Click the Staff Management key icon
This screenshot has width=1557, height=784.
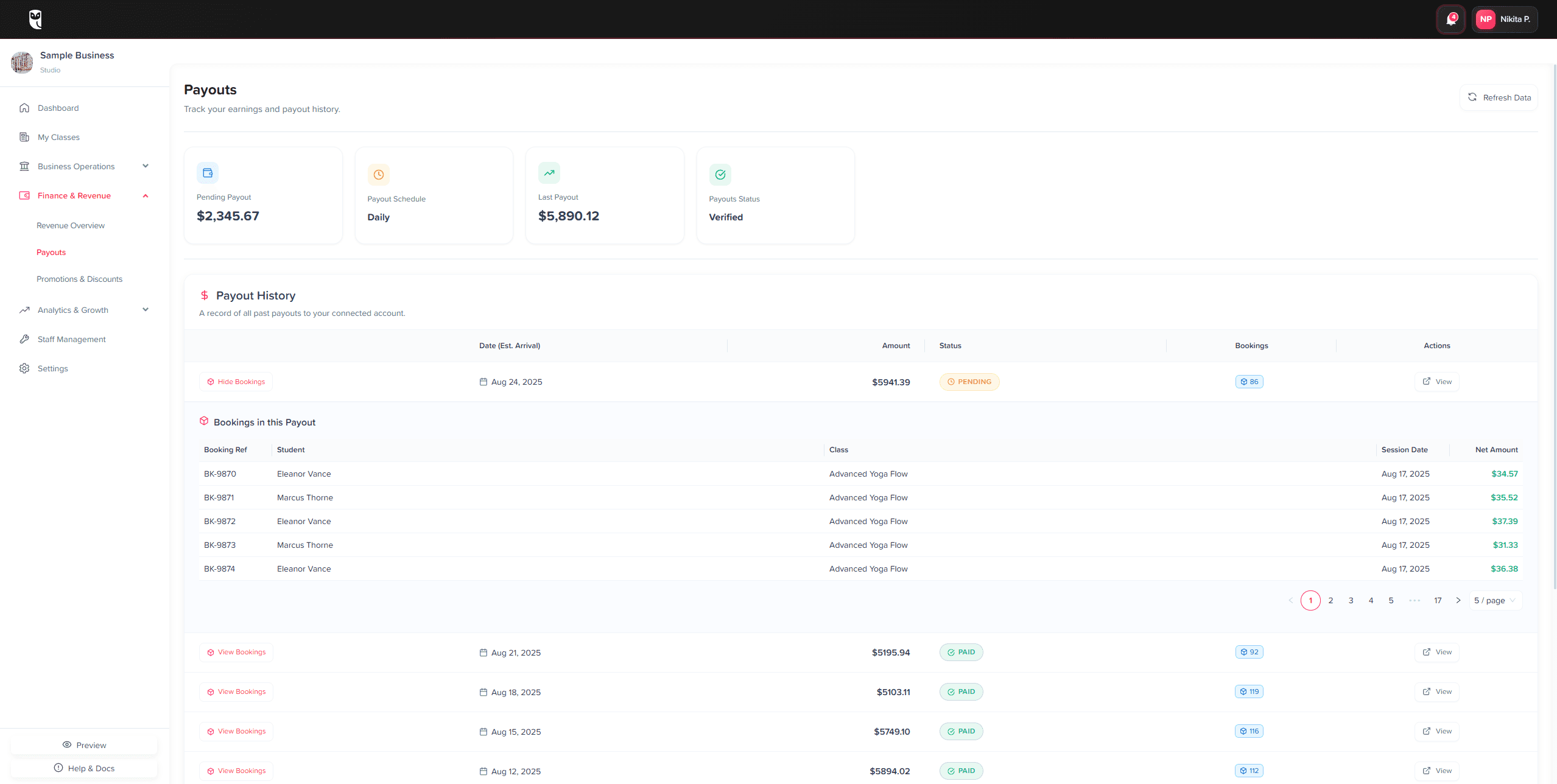(x=24, y=339)
